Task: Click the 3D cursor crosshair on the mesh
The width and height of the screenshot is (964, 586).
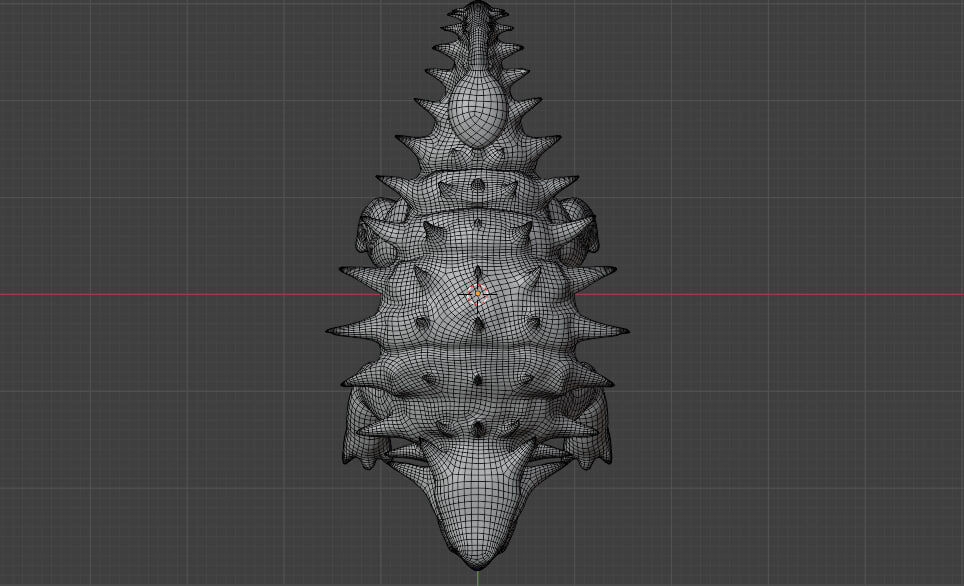Action: 478,295
